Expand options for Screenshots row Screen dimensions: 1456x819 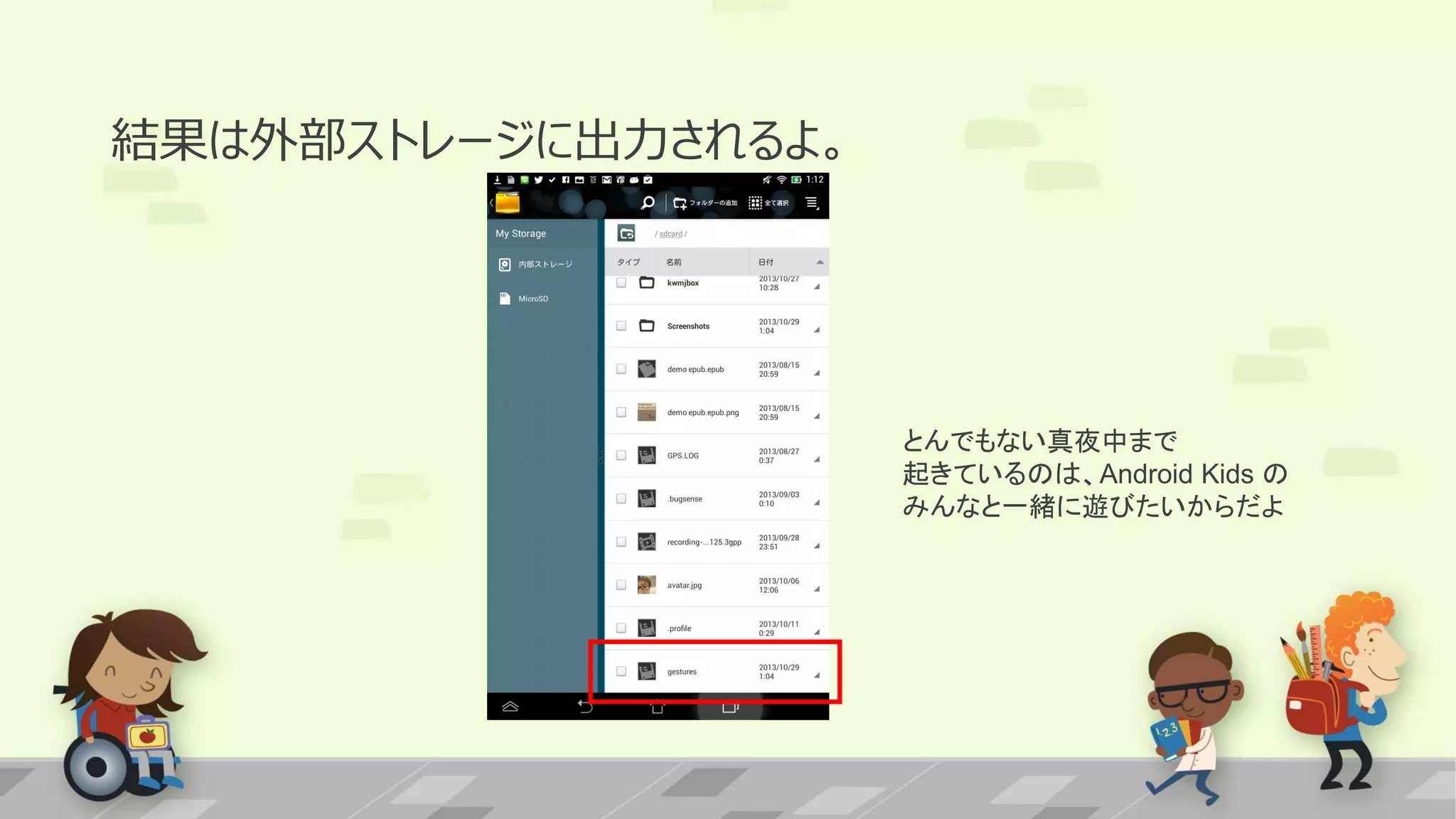coord(817,330)
